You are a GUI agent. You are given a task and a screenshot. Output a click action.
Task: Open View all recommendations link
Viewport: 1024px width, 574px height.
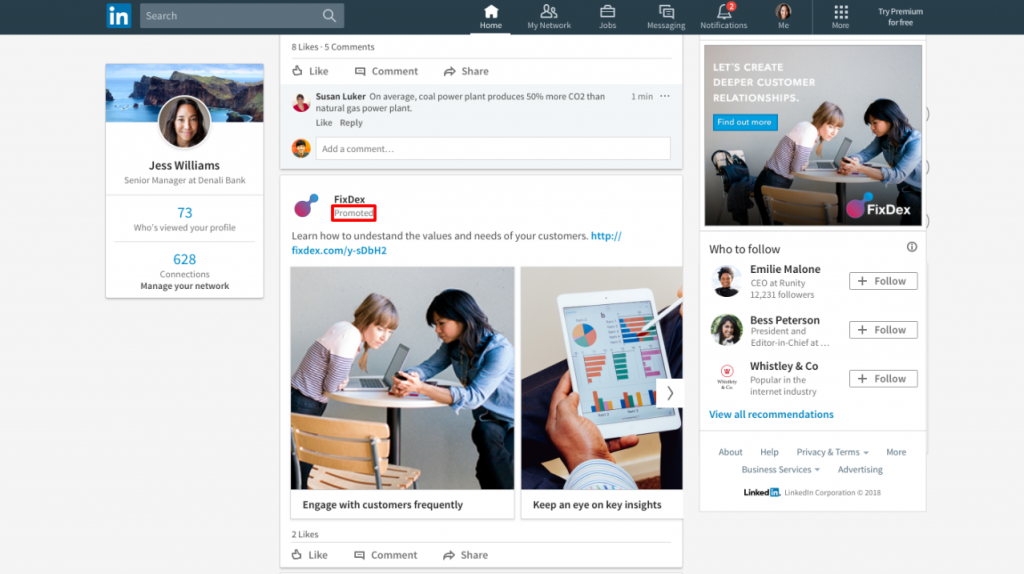pos(771,414)
